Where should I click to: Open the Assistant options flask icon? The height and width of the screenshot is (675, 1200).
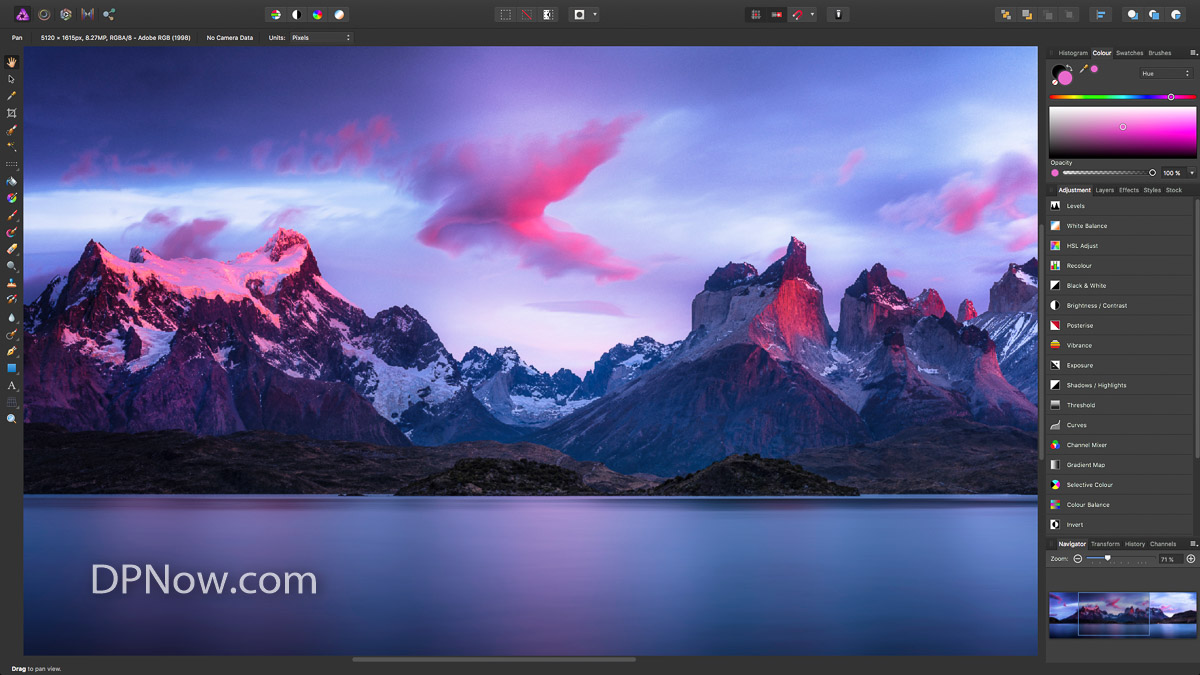click(x=838, y=14)
